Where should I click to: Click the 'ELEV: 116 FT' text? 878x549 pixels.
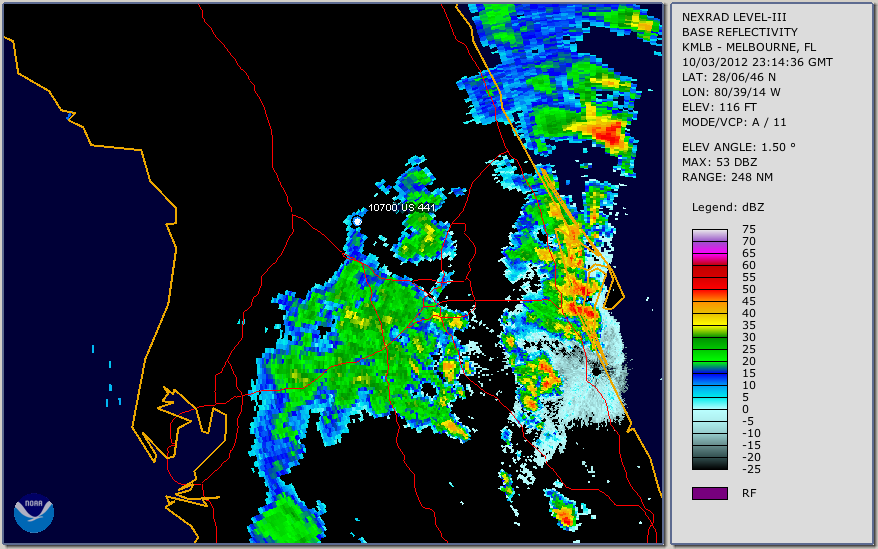tap(719, 107)
